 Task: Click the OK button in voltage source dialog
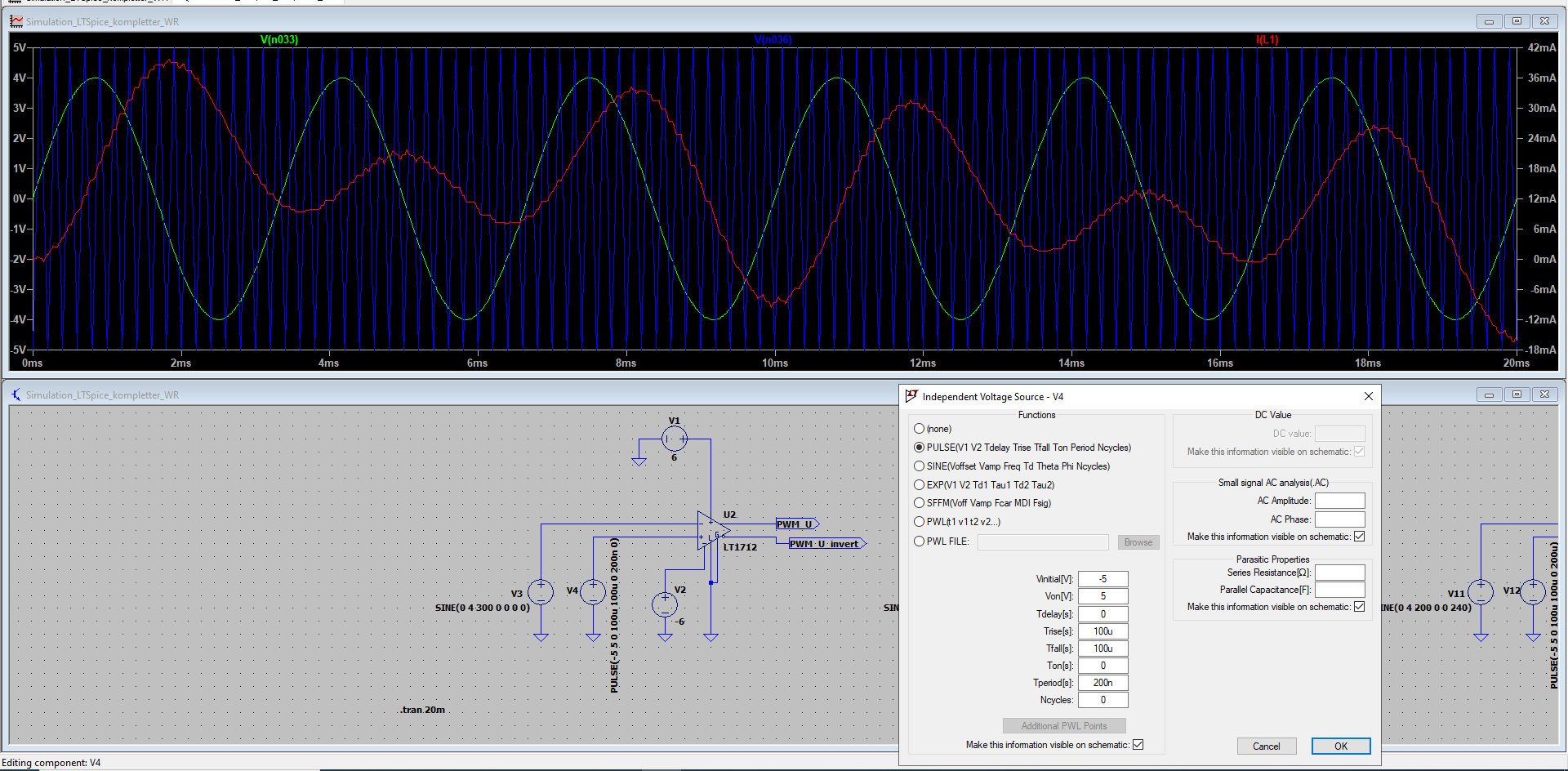pos(1341,746)
